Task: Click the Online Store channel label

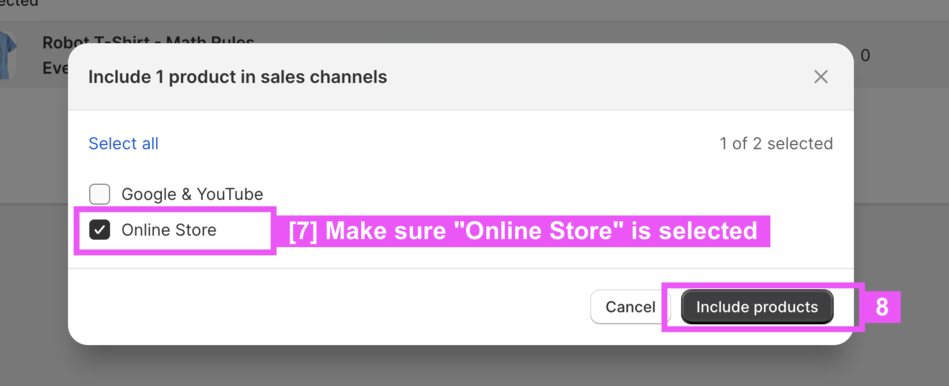Action: [x=169, y=230]
